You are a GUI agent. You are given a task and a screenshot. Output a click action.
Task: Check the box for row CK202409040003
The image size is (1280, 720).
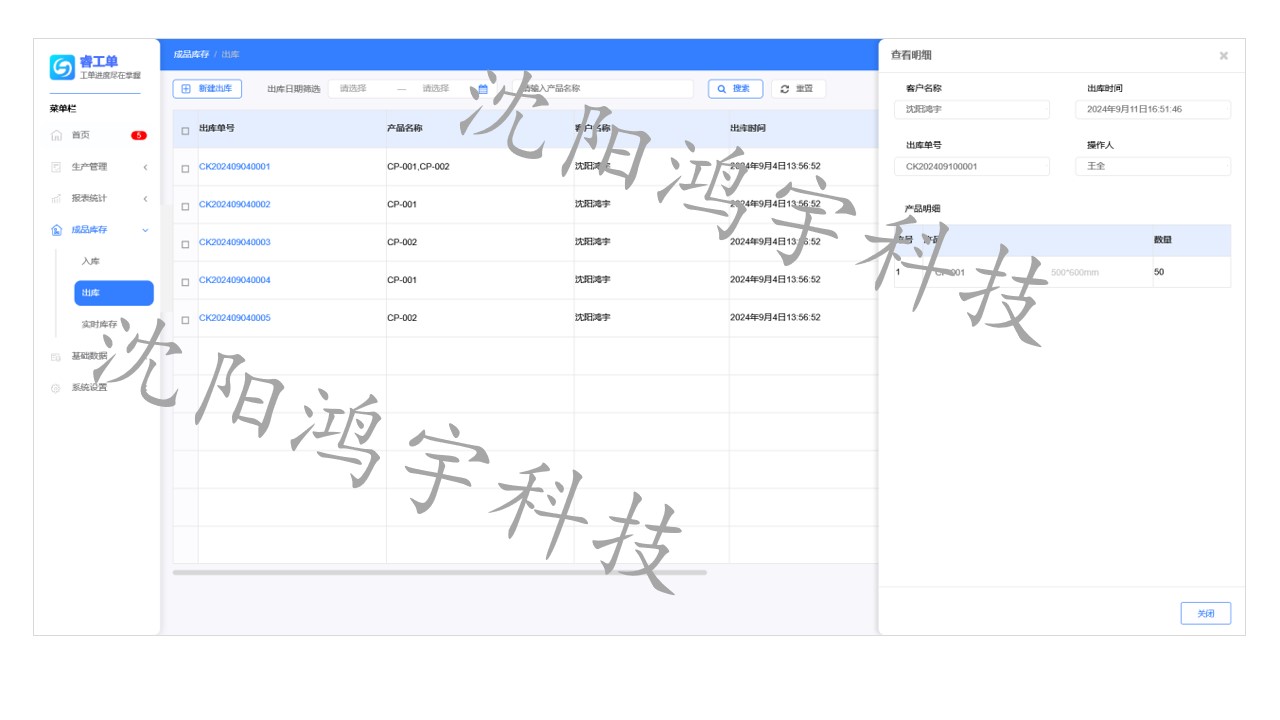tap(185, 244)
